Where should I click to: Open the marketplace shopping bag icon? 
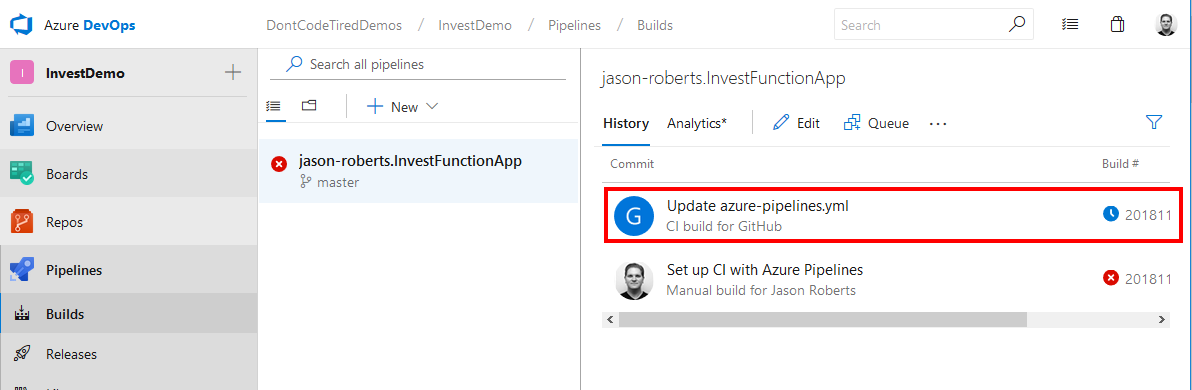[x=1117, y=24]
